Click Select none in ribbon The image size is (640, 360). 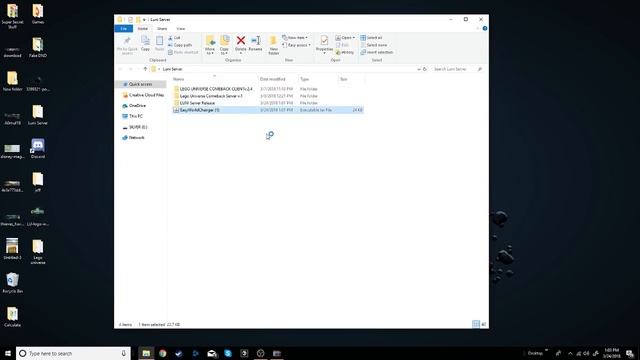(373, 45)
